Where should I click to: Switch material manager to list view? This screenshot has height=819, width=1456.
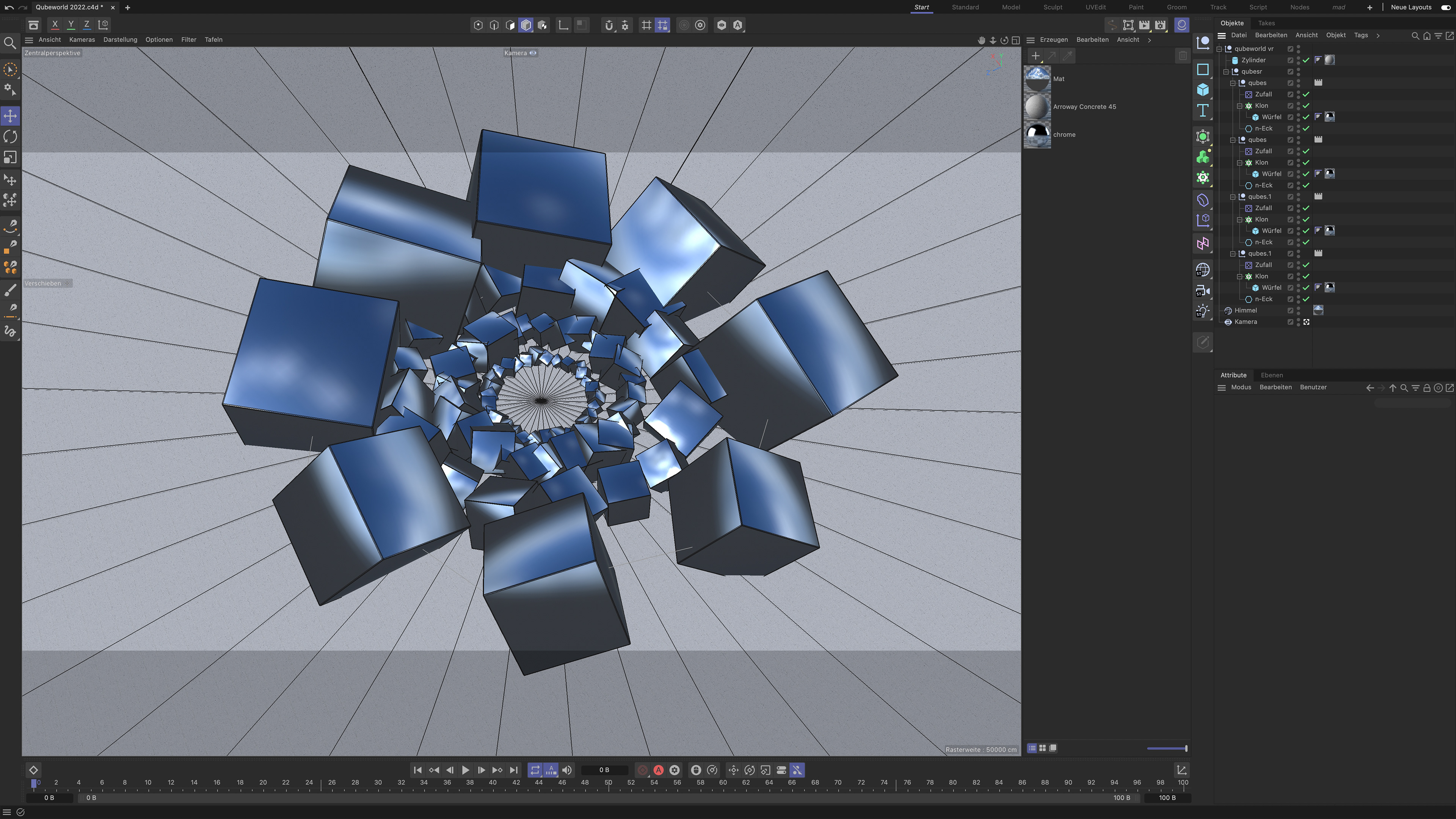[1032, 748]
